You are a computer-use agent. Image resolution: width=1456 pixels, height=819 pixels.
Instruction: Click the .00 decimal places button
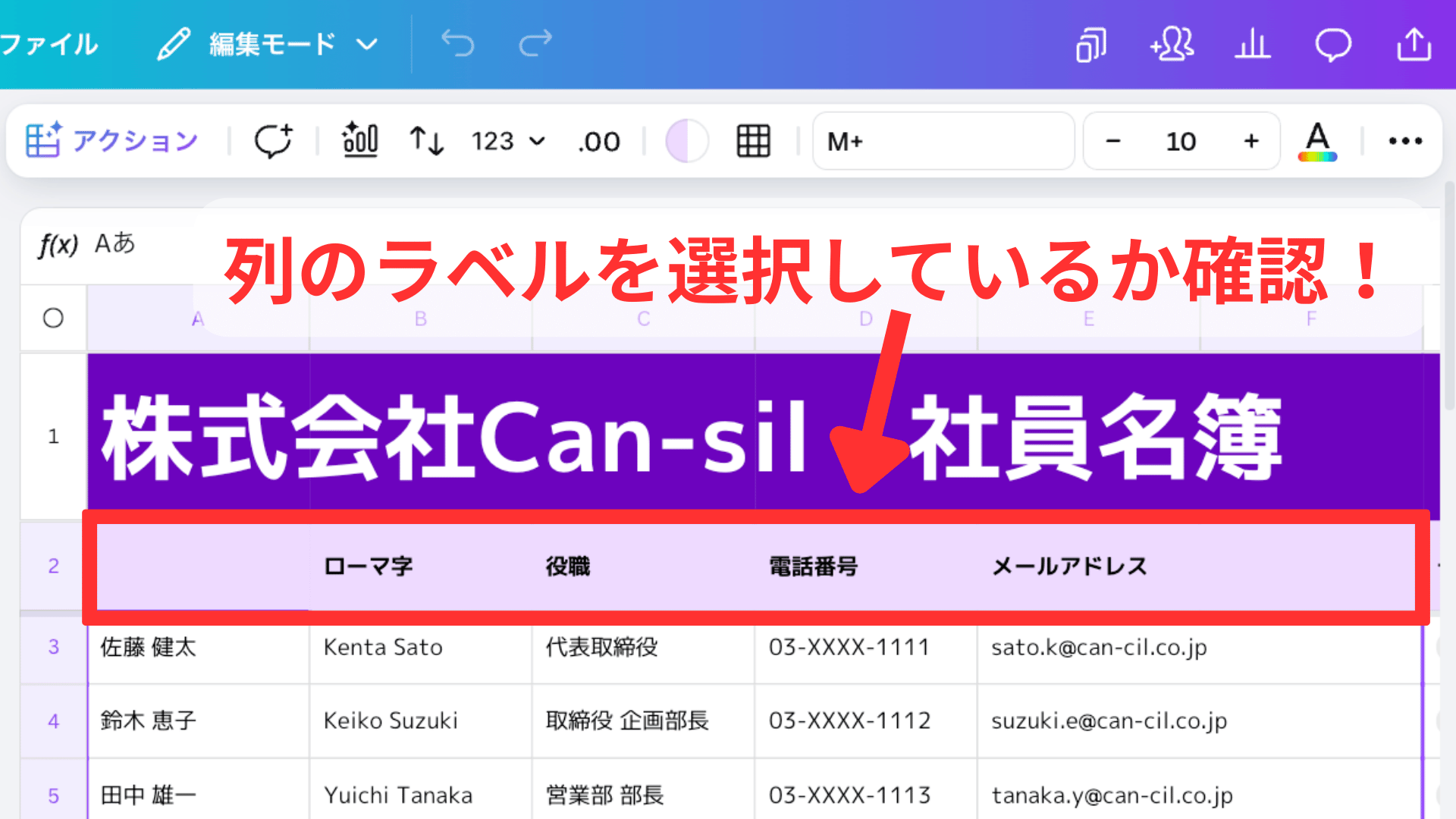(x=599, y=142)
